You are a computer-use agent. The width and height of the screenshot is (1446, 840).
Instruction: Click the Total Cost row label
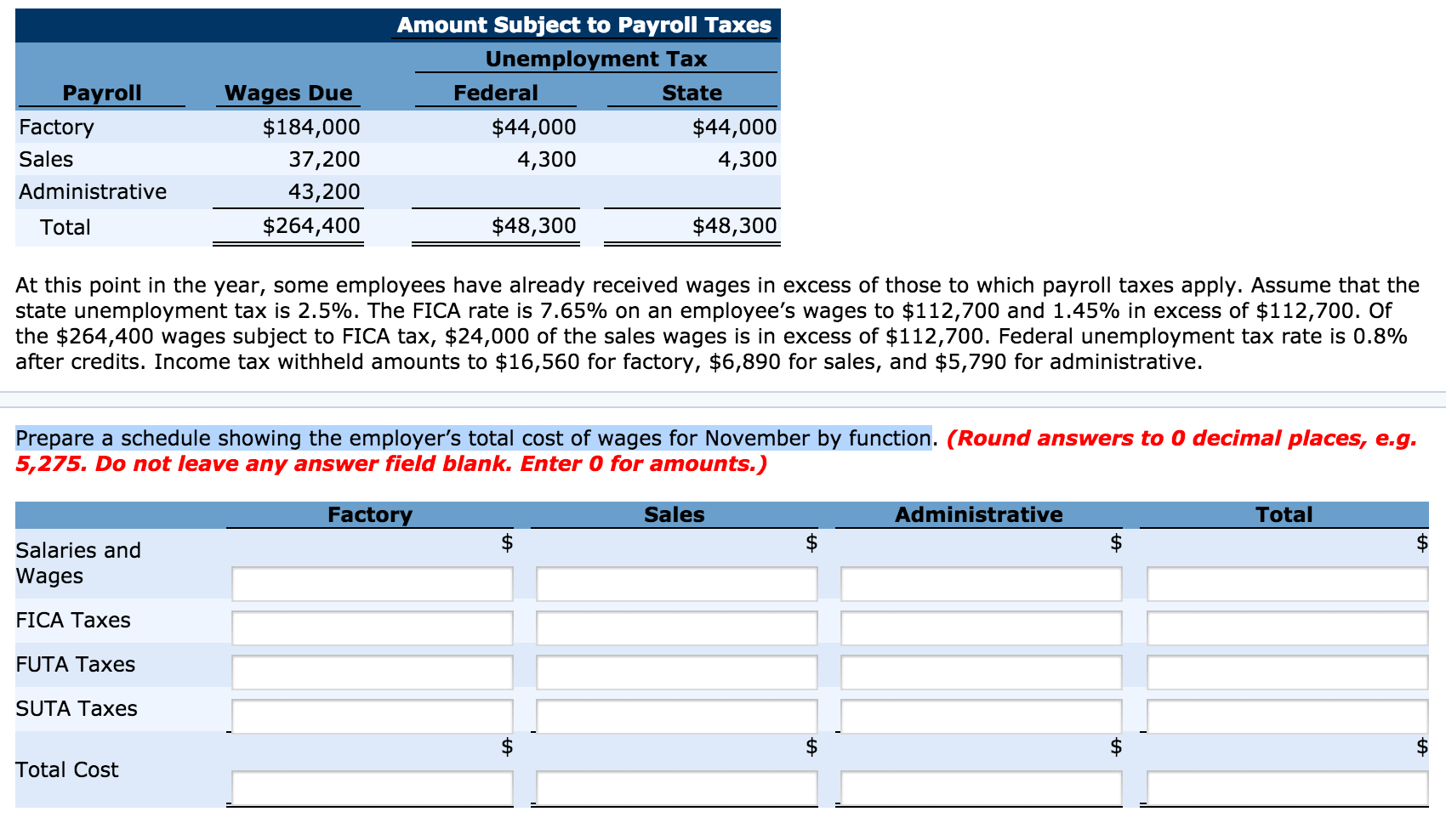tap(67, 770)
